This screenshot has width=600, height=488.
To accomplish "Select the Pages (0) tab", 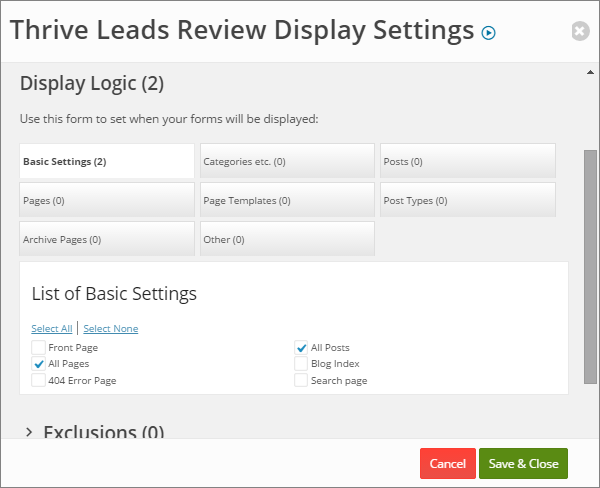I will (107, 200).
